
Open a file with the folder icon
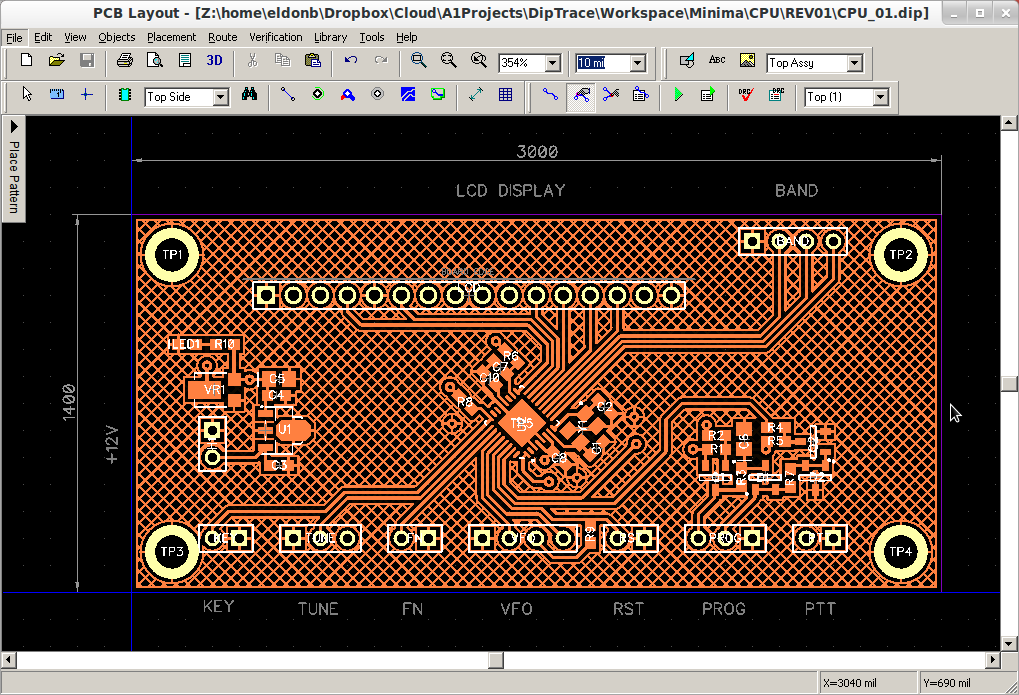click(x=57, y=60)
